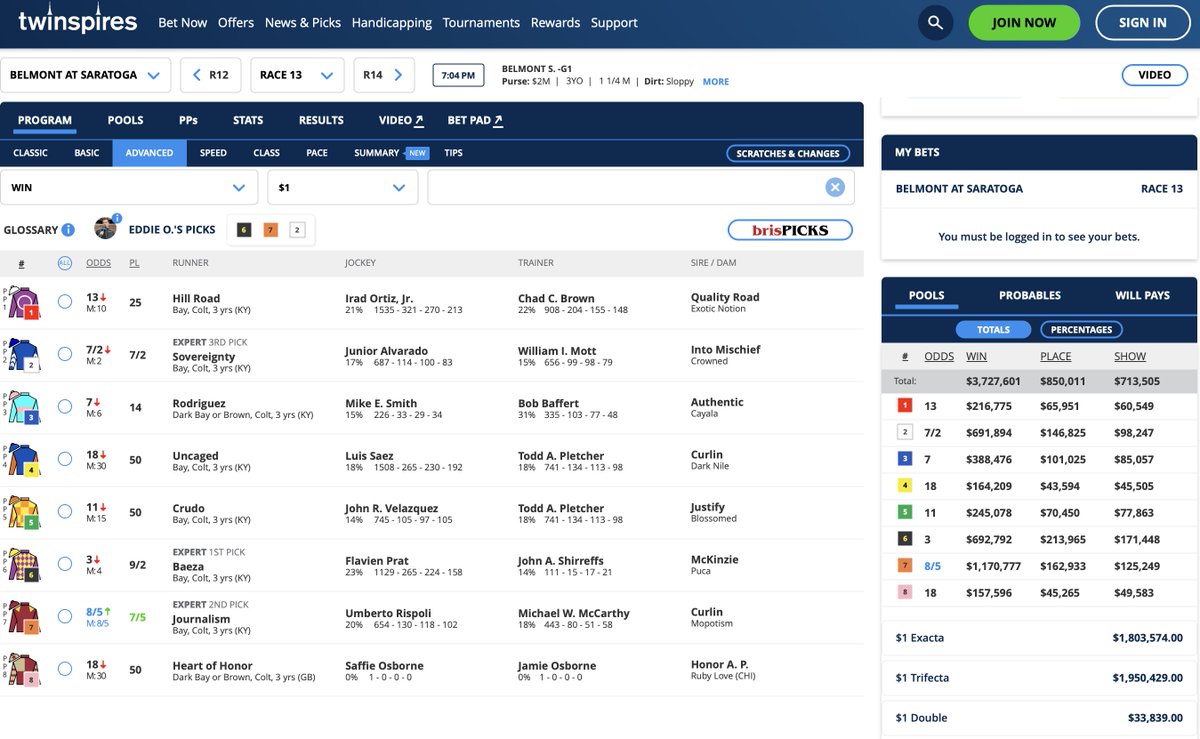Image resolution: width=1200 pixels, height=739 pixels.
Task: Open Race 13 selector dropdown
Action: coord(297,75)
